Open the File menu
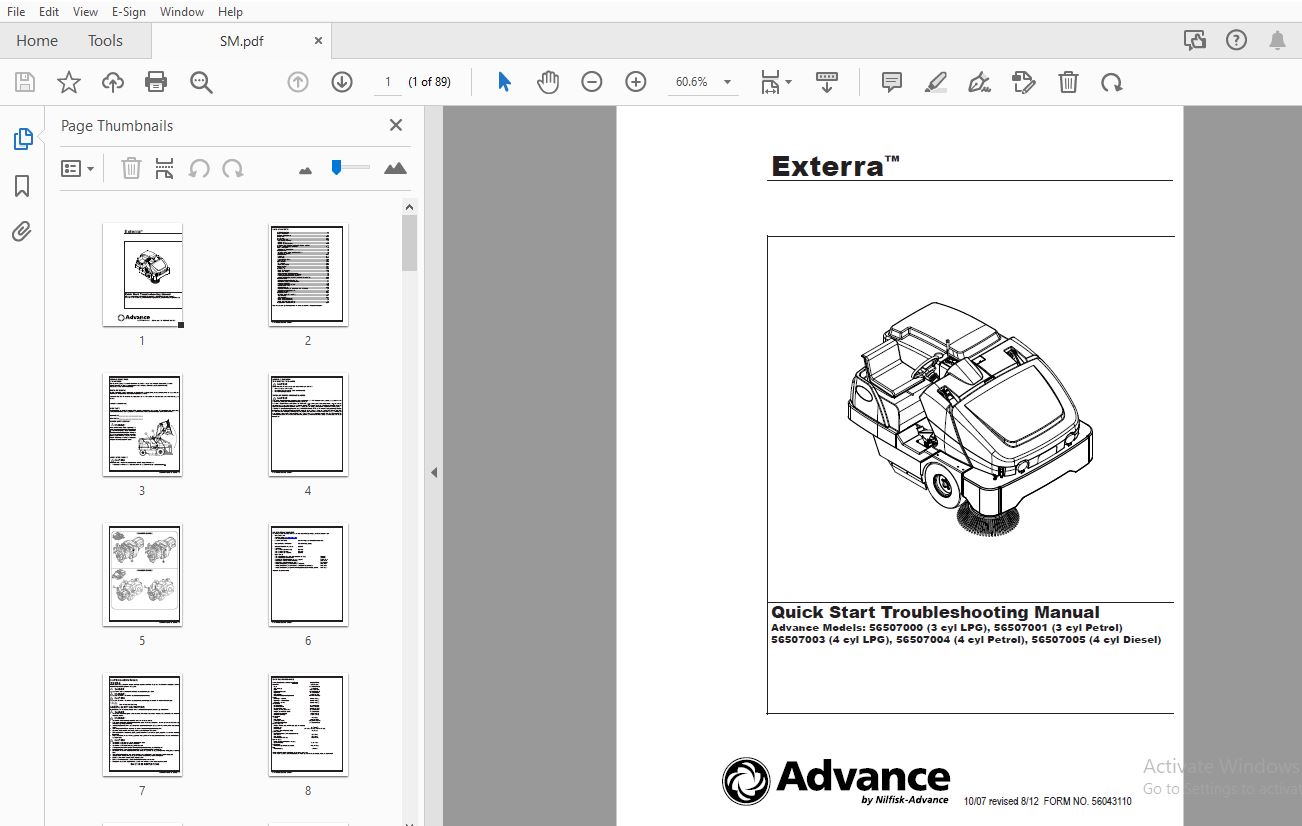This screenshot has height=826, width=1302. pyautogui.click(x=16, y=12)
